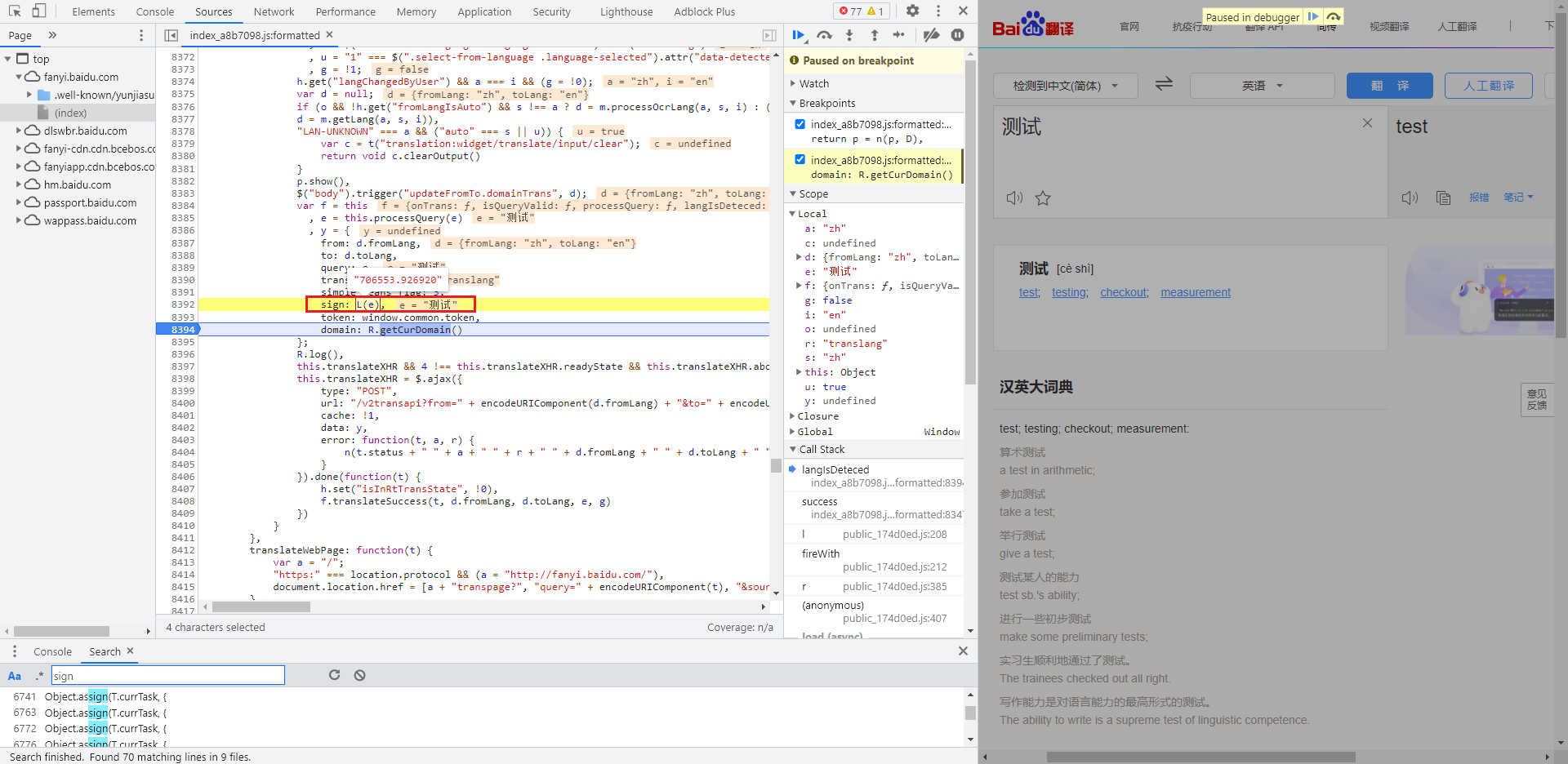Refresh the search results
The height and width of the screenshot is (764, 1568).
point(334,675)
